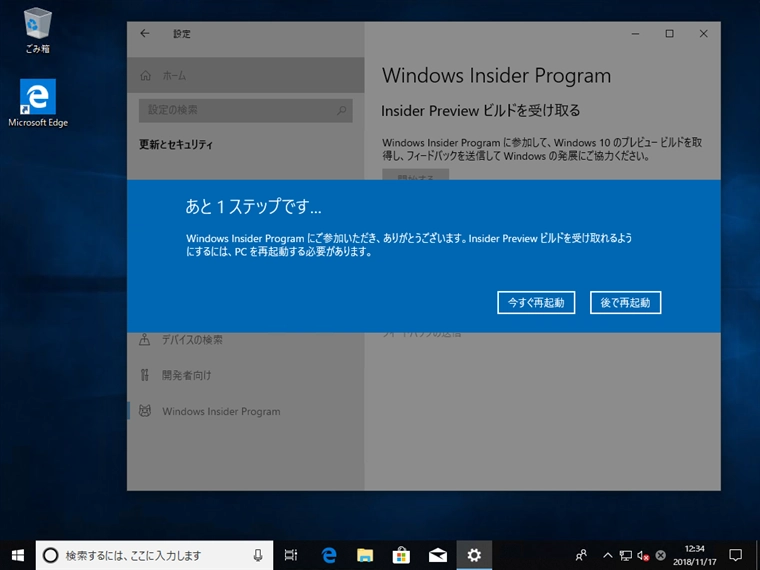Click the Settings gear taskbar icon

[474, 555]
